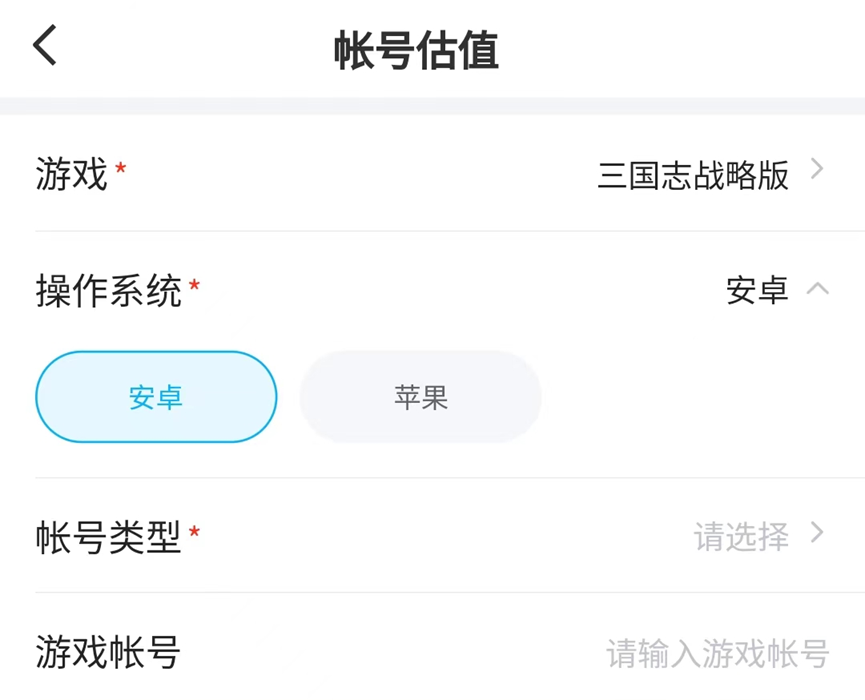Click the 安卓 value beside 操作系统
The width and height of the screenshot is (865, 700).
(757, 291)
